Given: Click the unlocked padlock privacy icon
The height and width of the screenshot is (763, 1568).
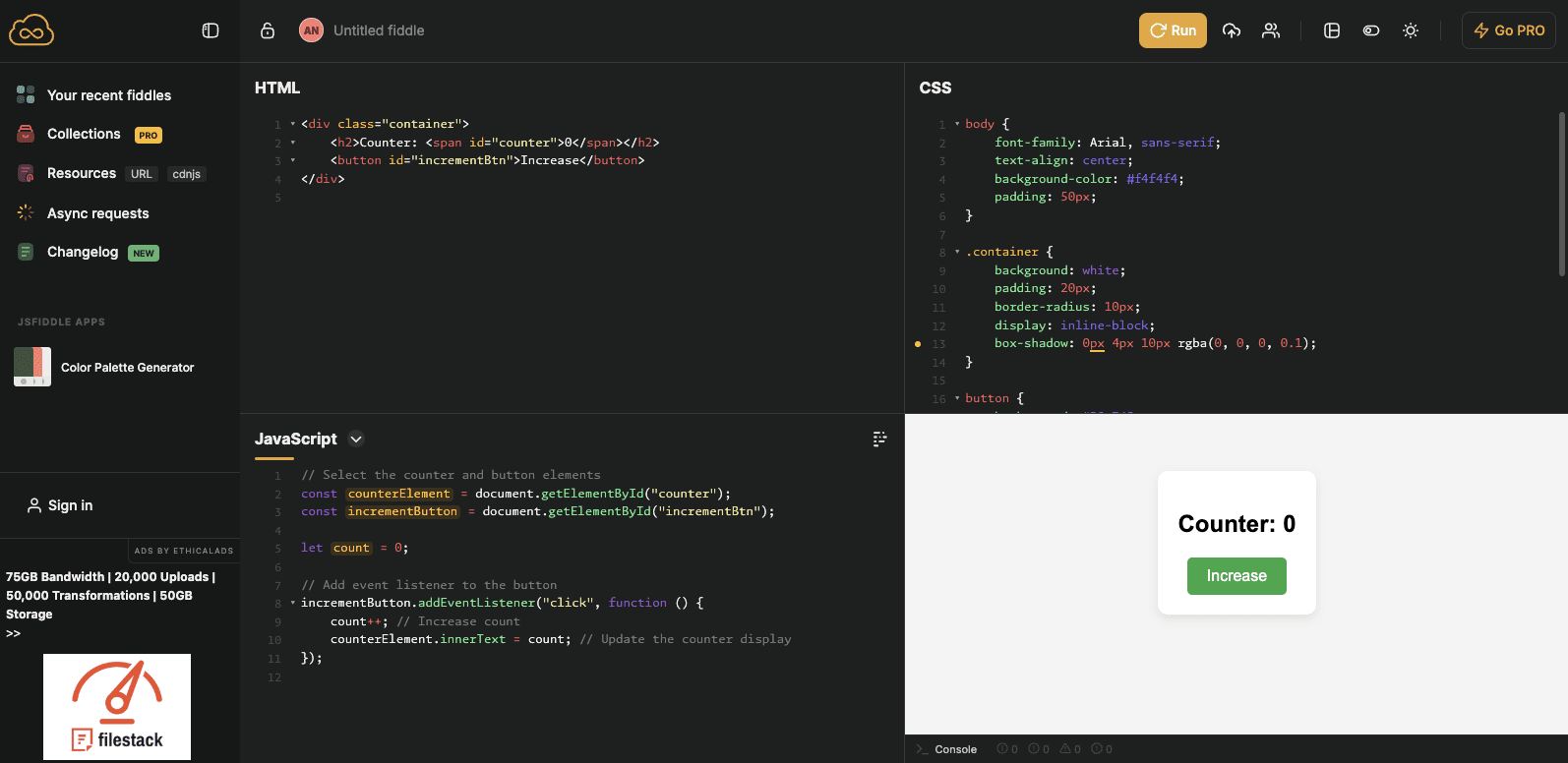Looking at the screenshot, I should coord(268,30).
